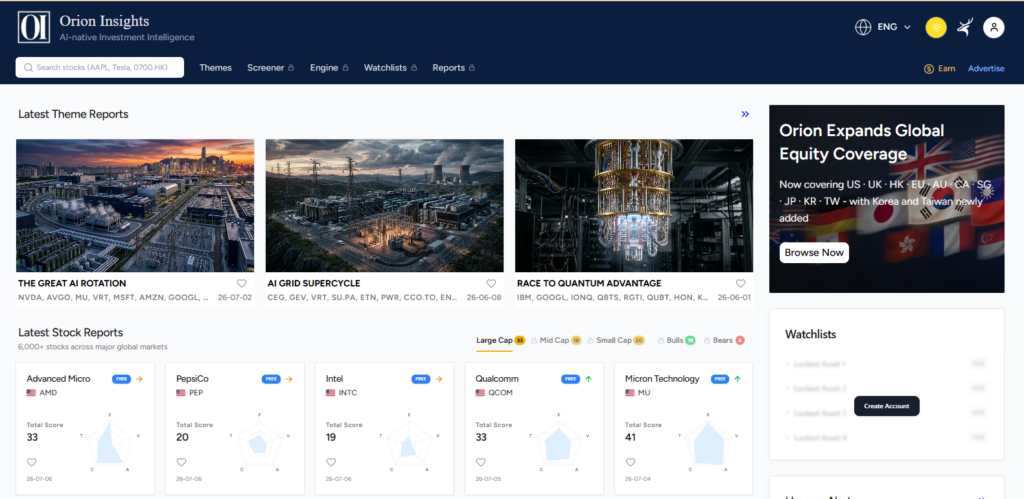1024x499 pixels.
Task: Click RACE TO QUANTUM ADVANTAGE title
Action: [589, 283]
